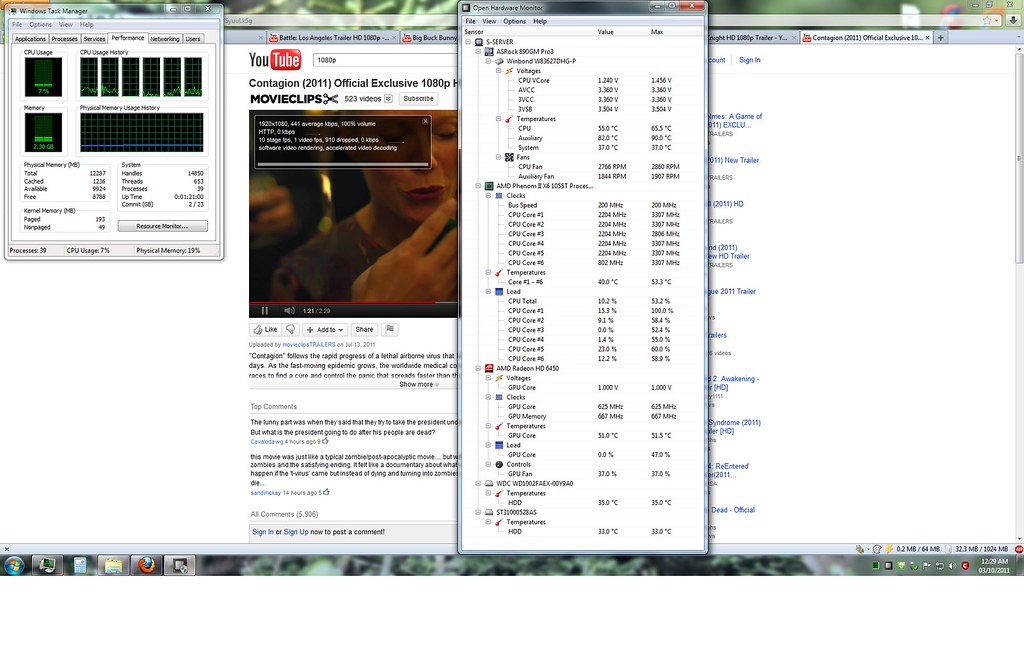Screen dimensions: 1024x650
Task: Open the Windows Start orb
Action: tap(14, 565)
